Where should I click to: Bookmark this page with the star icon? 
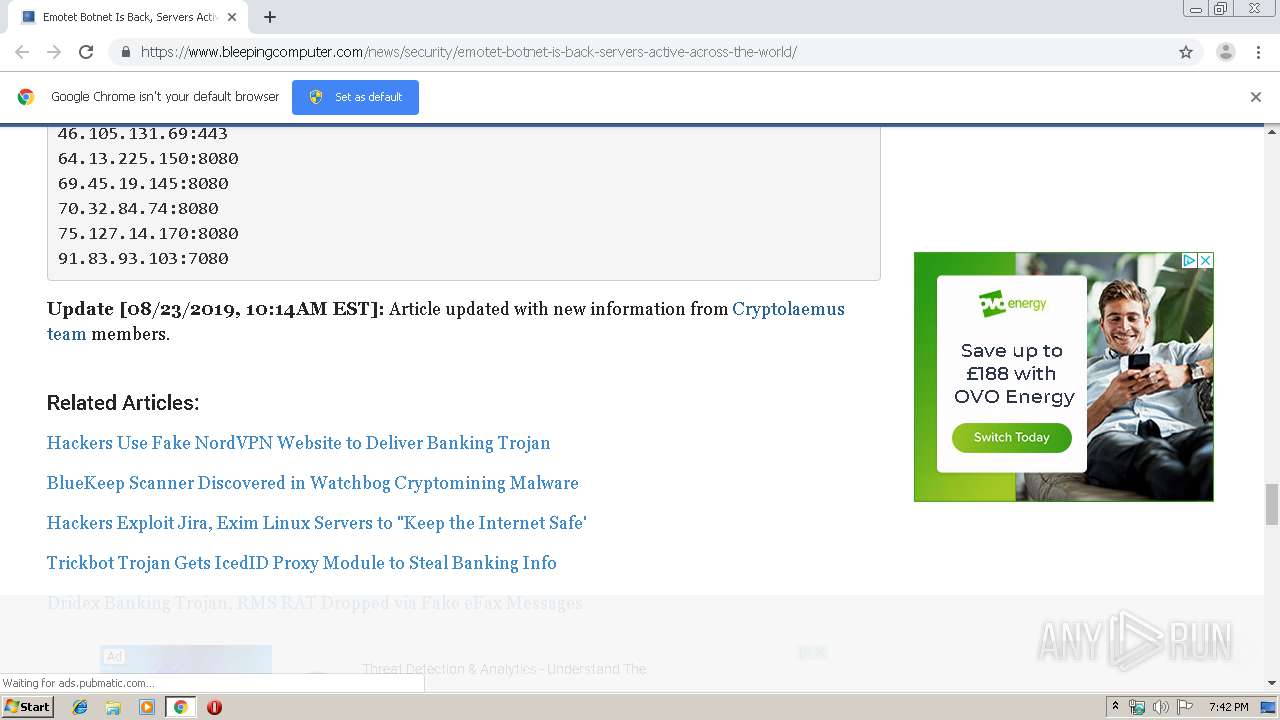tap(1186, 52)
